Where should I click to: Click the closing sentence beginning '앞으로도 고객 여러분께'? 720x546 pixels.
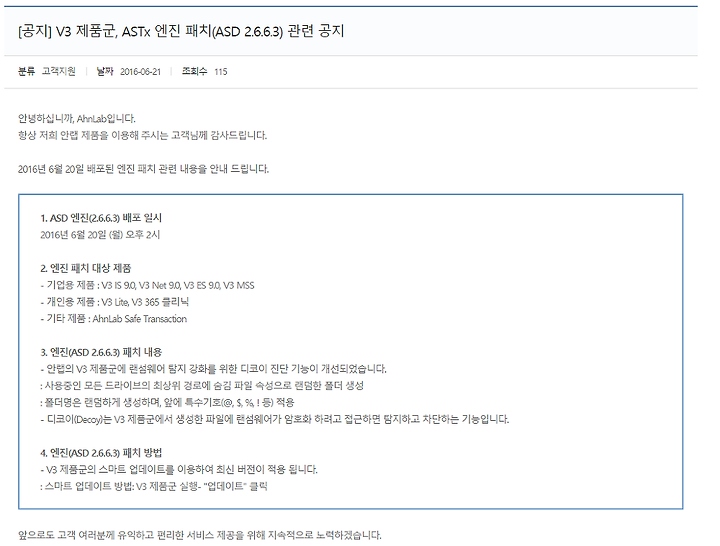[x=200, y=535]
